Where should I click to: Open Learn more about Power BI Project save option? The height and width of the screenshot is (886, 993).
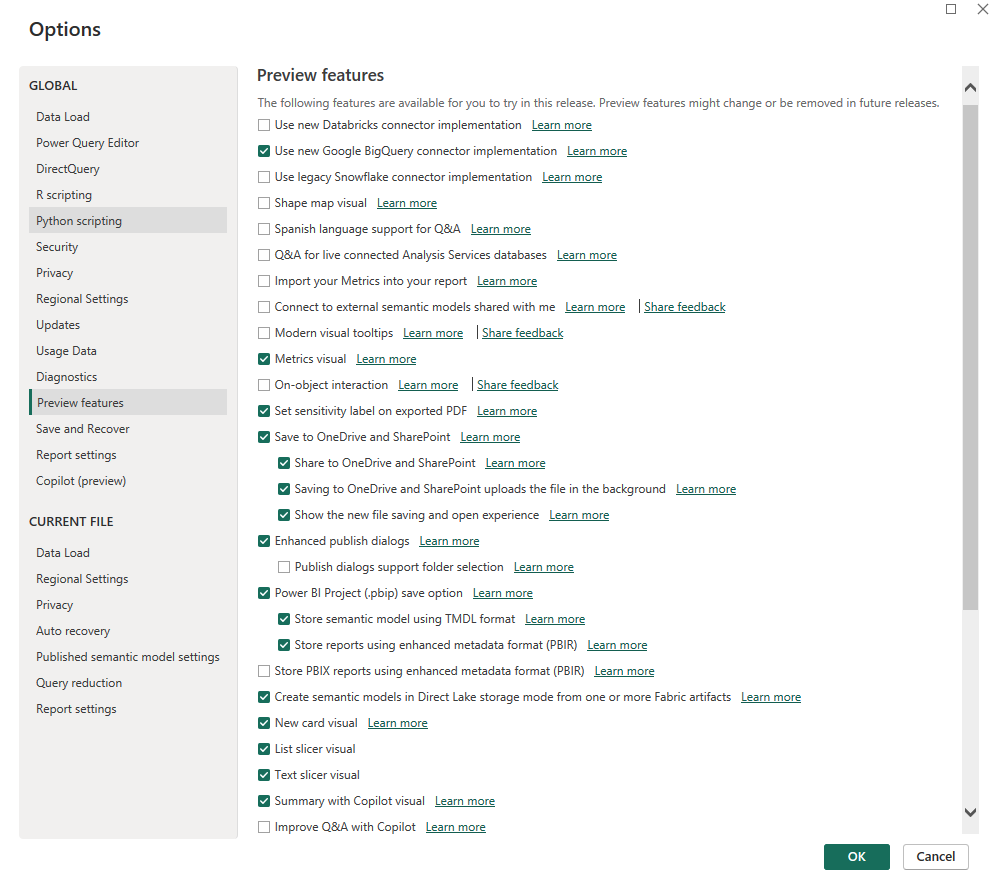502,592
